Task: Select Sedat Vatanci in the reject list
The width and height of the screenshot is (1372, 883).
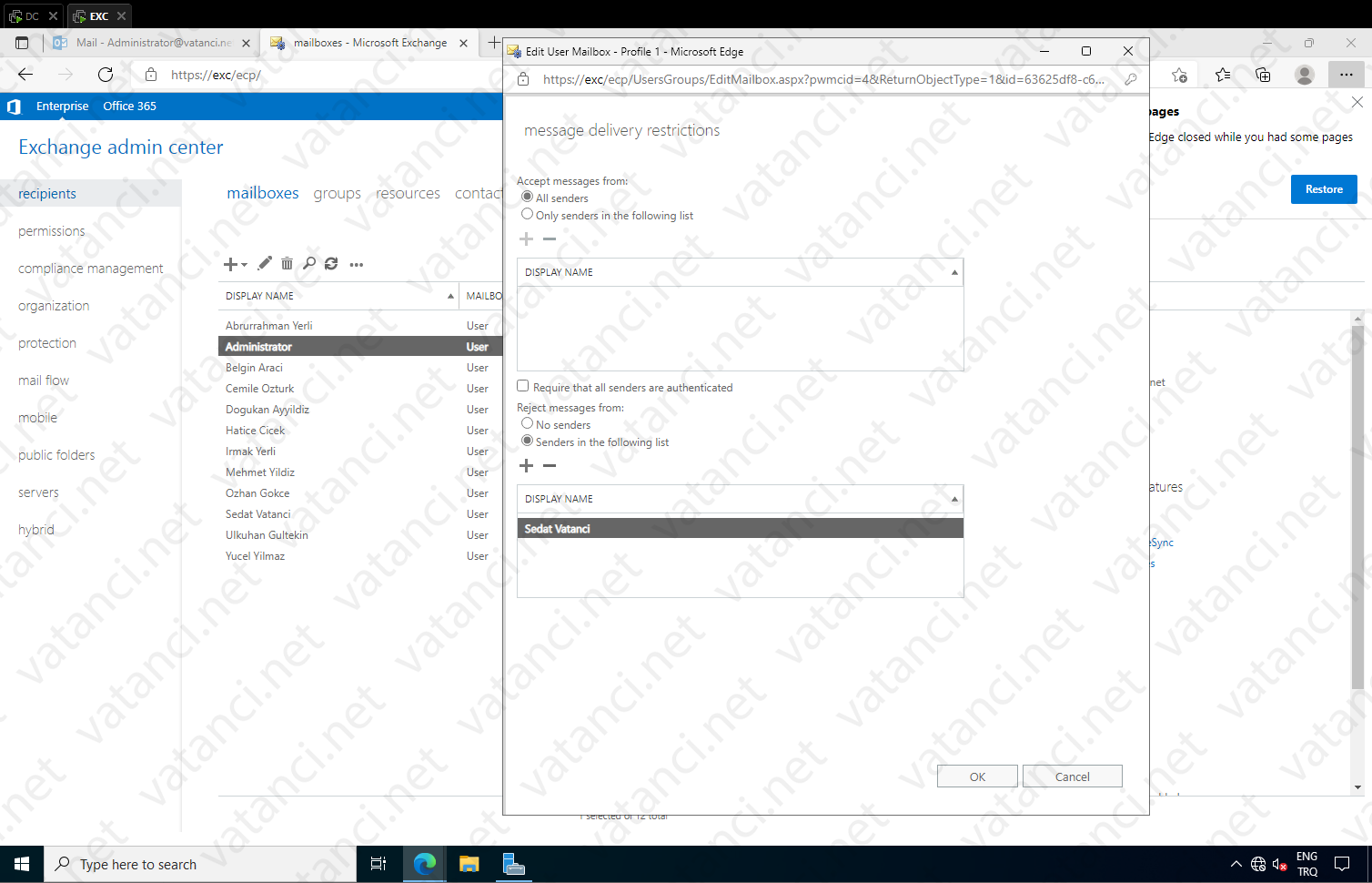Action: click(x=740, y=529)
